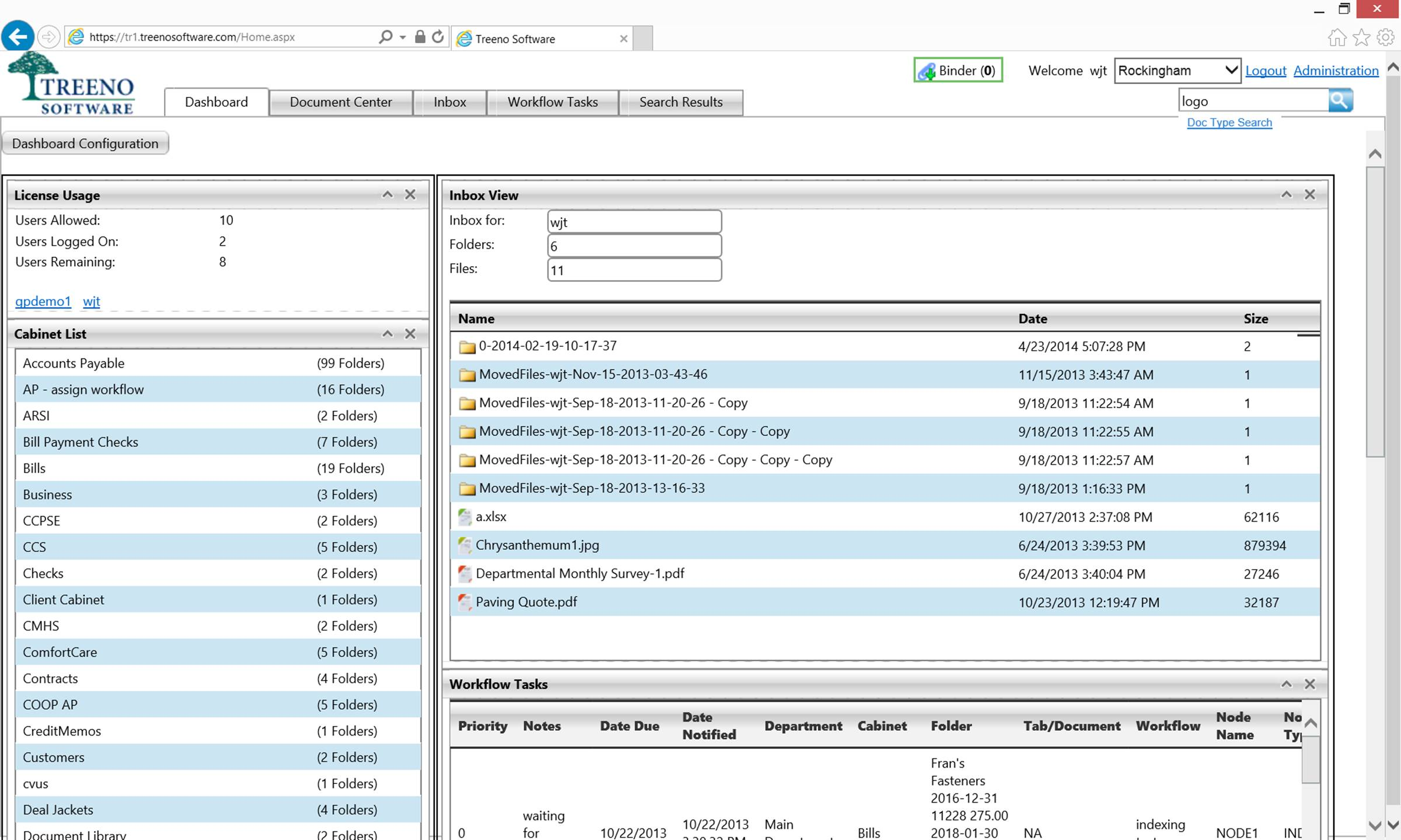Collapse the Inbox View panel
This screenshot has width=1401, height=840.
pos(1286,194)
